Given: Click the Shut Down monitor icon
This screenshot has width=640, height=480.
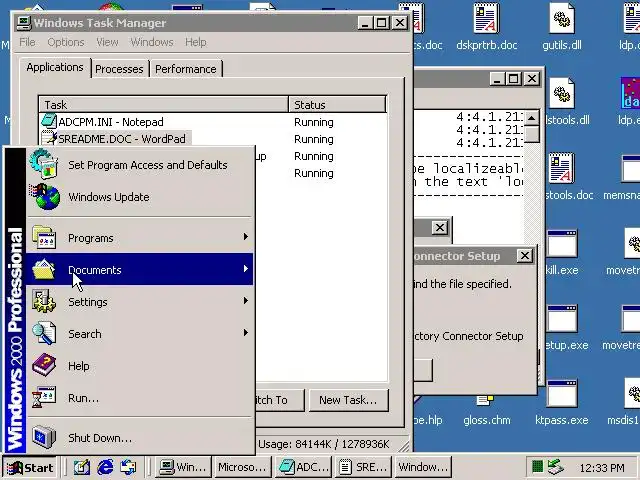Looking at the screenshot, I should coord(44,437).
